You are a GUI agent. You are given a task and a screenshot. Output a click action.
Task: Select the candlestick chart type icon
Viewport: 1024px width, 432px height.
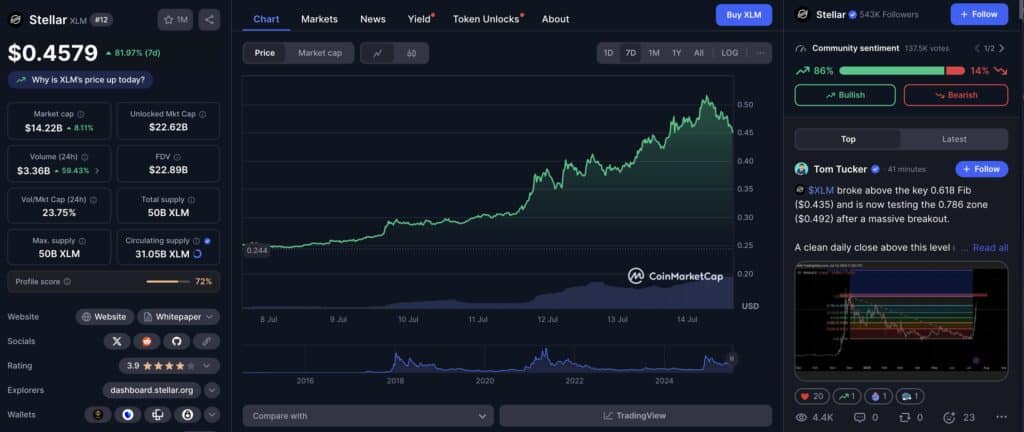click(411, 54)
